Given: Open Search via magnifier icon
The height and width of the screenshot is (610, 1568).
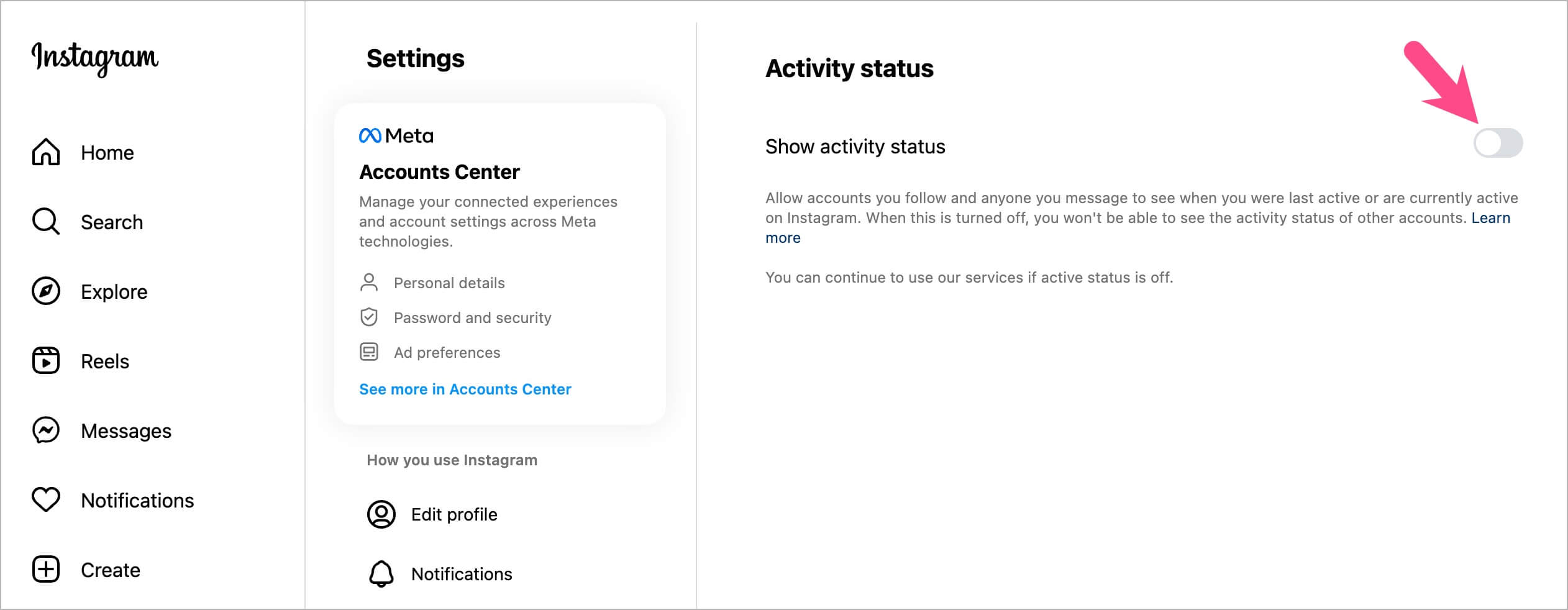Looking at the screenshot, I should [x=46, y=222].
